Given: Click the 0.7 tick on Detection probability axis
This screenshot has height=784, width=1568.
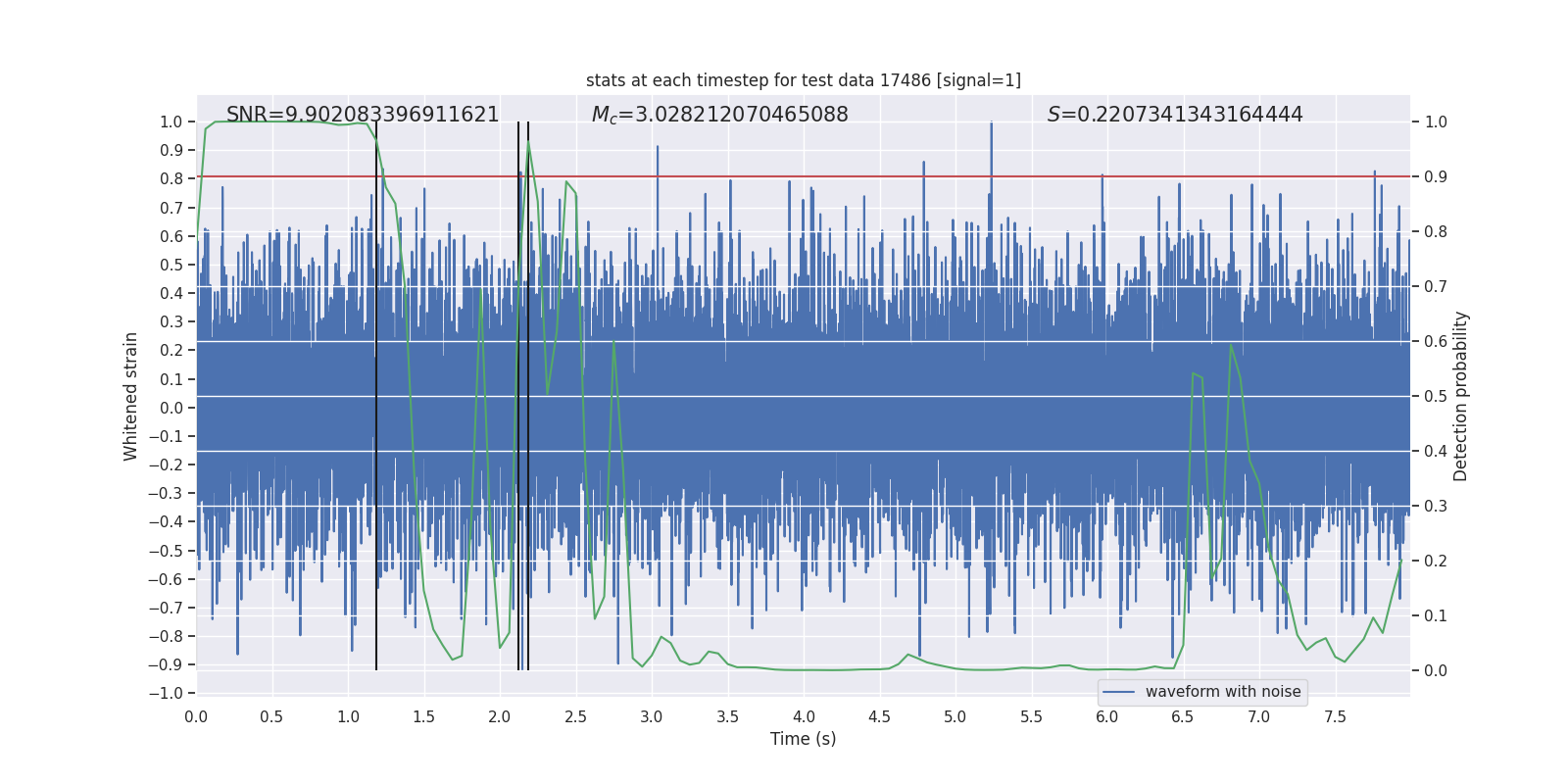Looking at the screenshot, I should (x=1436, y=287).
